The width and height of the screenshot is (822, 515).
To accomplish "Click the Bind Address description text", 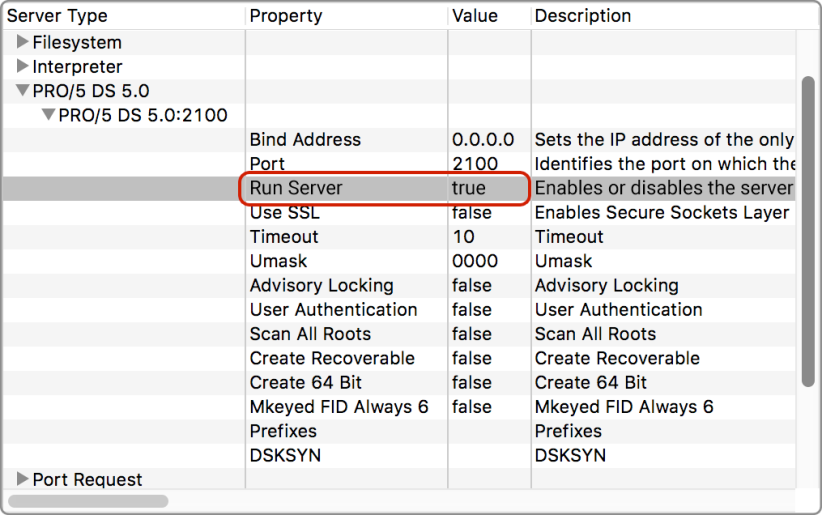I will [x=664, y=140].
